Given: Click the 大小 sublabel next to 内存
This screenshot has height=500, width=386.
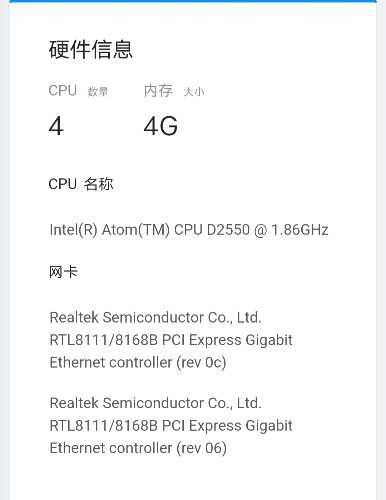Looking at the screenshot, I should 194,91.
